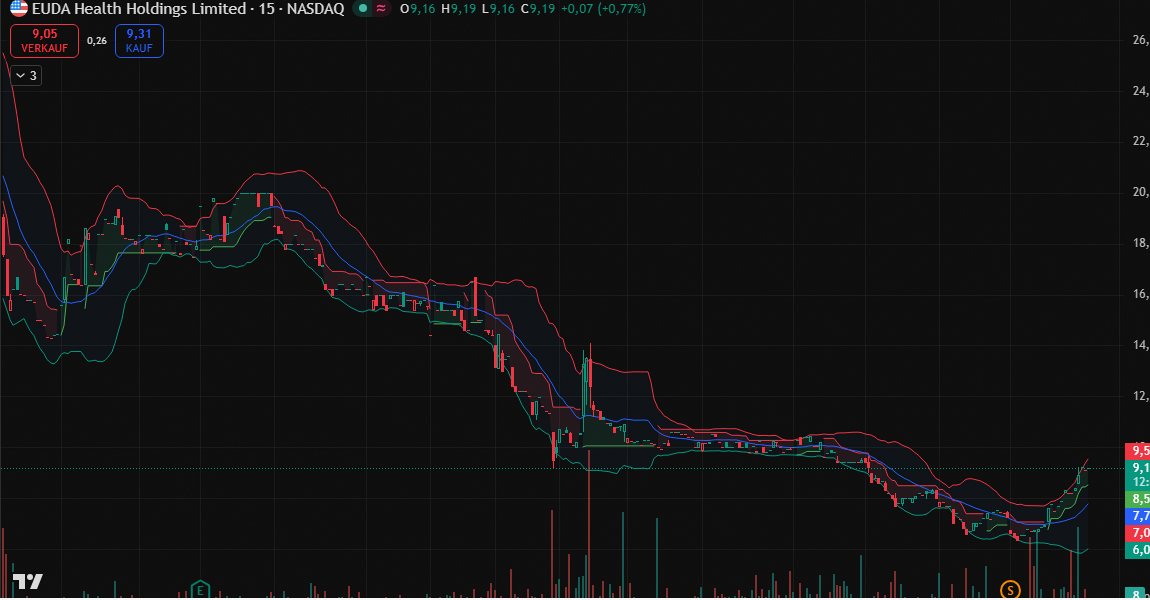Click the blue 7,7 moving average price label
1150x600 pixels.
click(x=1138, y=516)
